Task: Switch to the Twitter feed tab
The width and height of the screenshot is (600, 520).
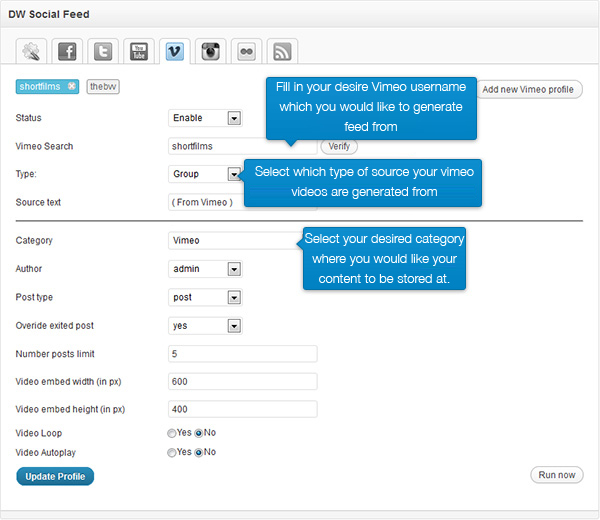Action: pyautogui.click(x=103, y=51)
